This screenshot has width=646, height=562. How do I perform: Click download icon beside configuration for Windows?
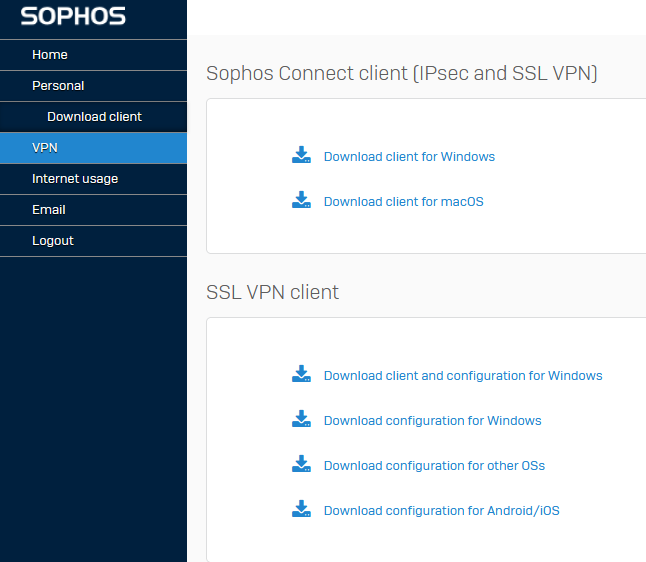(x=301, y=419)
